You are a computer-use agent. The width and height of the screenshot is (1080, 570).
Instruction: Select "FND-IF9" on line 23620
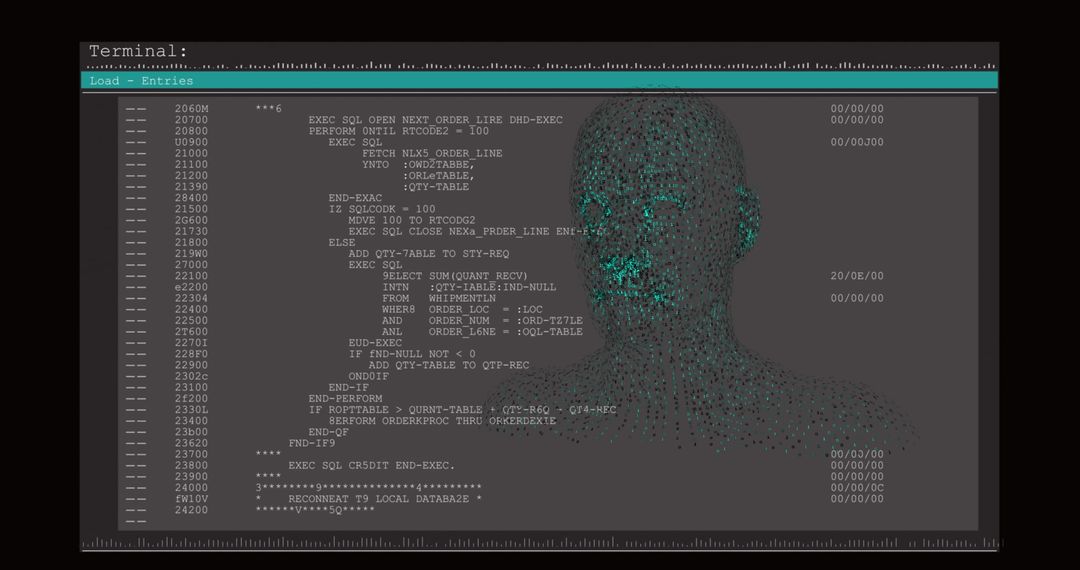(311, 443)
